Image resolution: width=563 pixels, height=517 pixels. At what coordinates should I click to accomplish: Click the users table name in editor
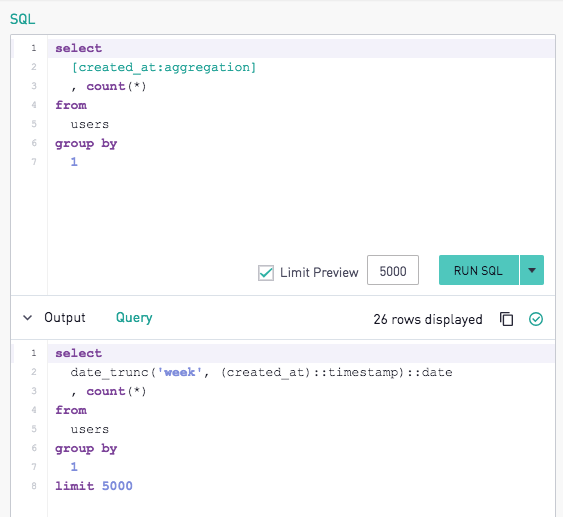click(90, 125)
